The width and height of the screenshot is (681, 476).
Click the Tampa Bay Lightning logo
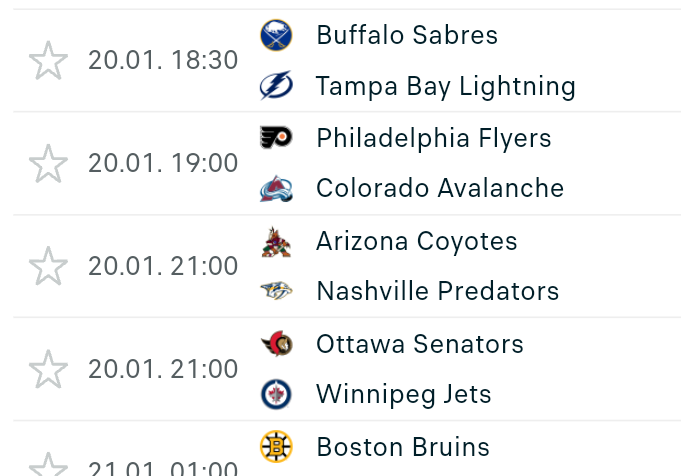(276, 86)
